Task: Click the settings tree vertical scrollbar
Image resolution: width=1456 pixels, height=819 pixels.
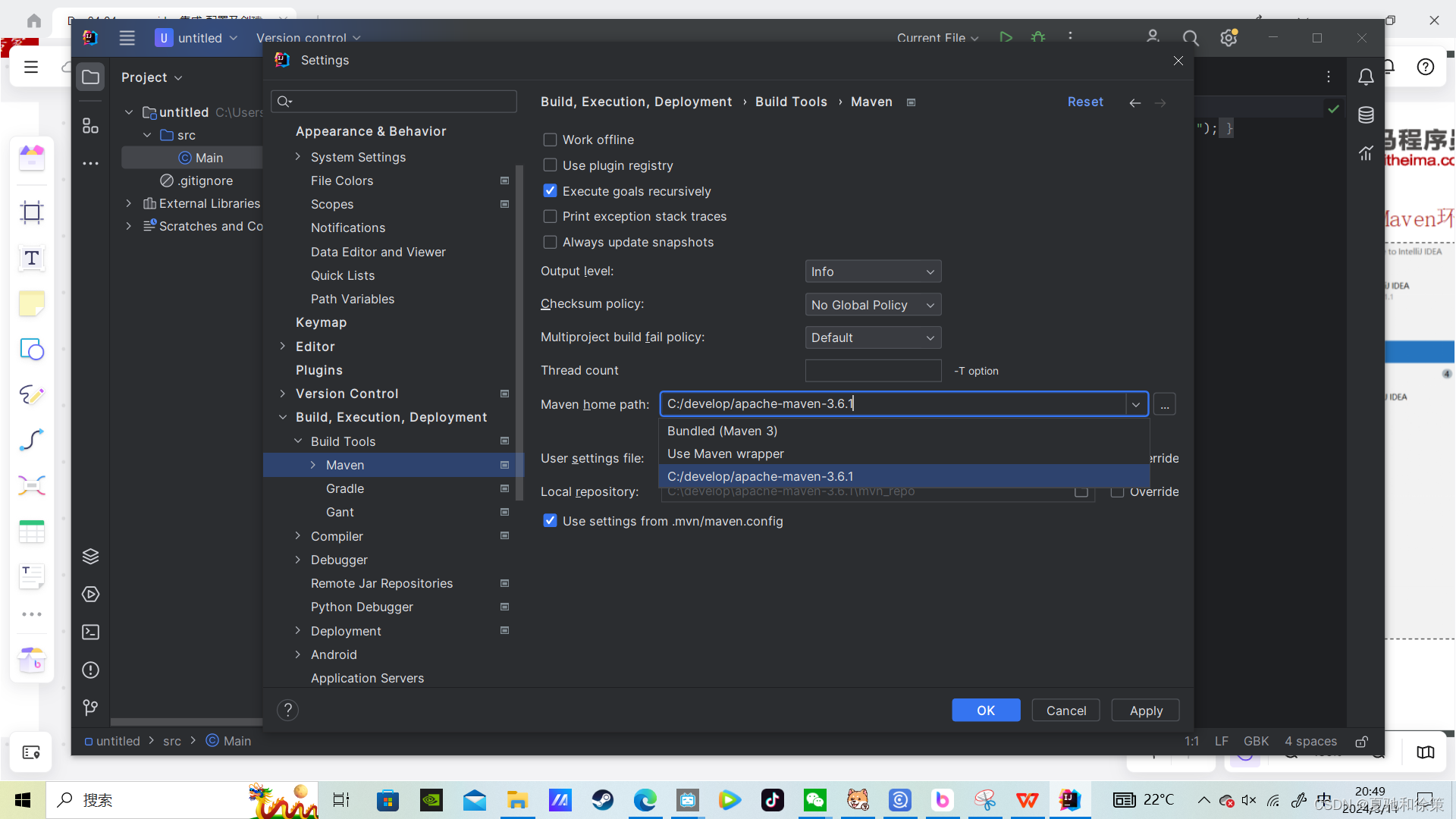Action: 519,332
